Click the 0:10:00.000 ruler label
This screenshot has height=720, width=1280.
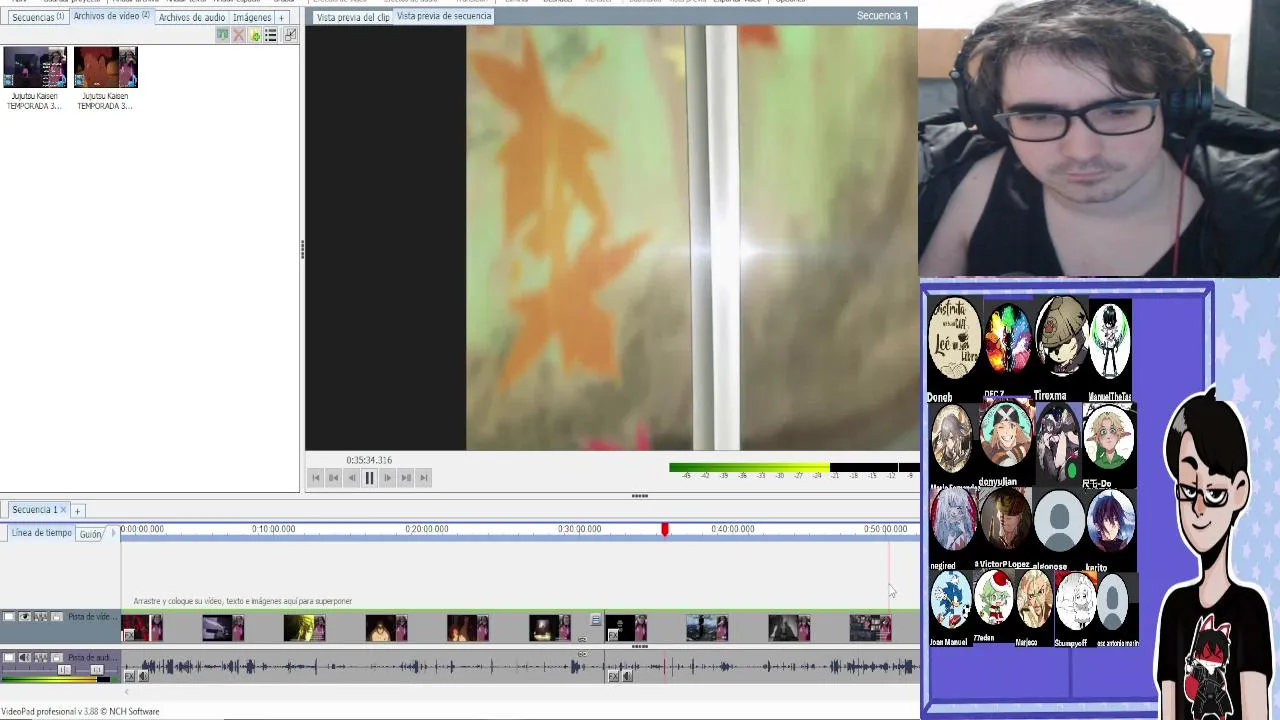tap(273, 529)
